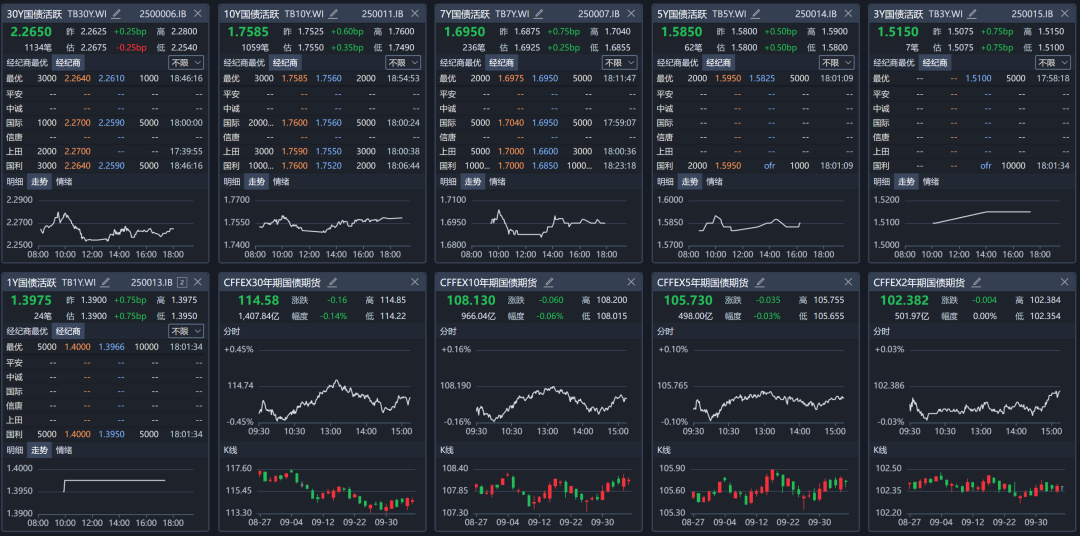Close the CFFEX2年期国债期货 panel

coord(1064,283)
